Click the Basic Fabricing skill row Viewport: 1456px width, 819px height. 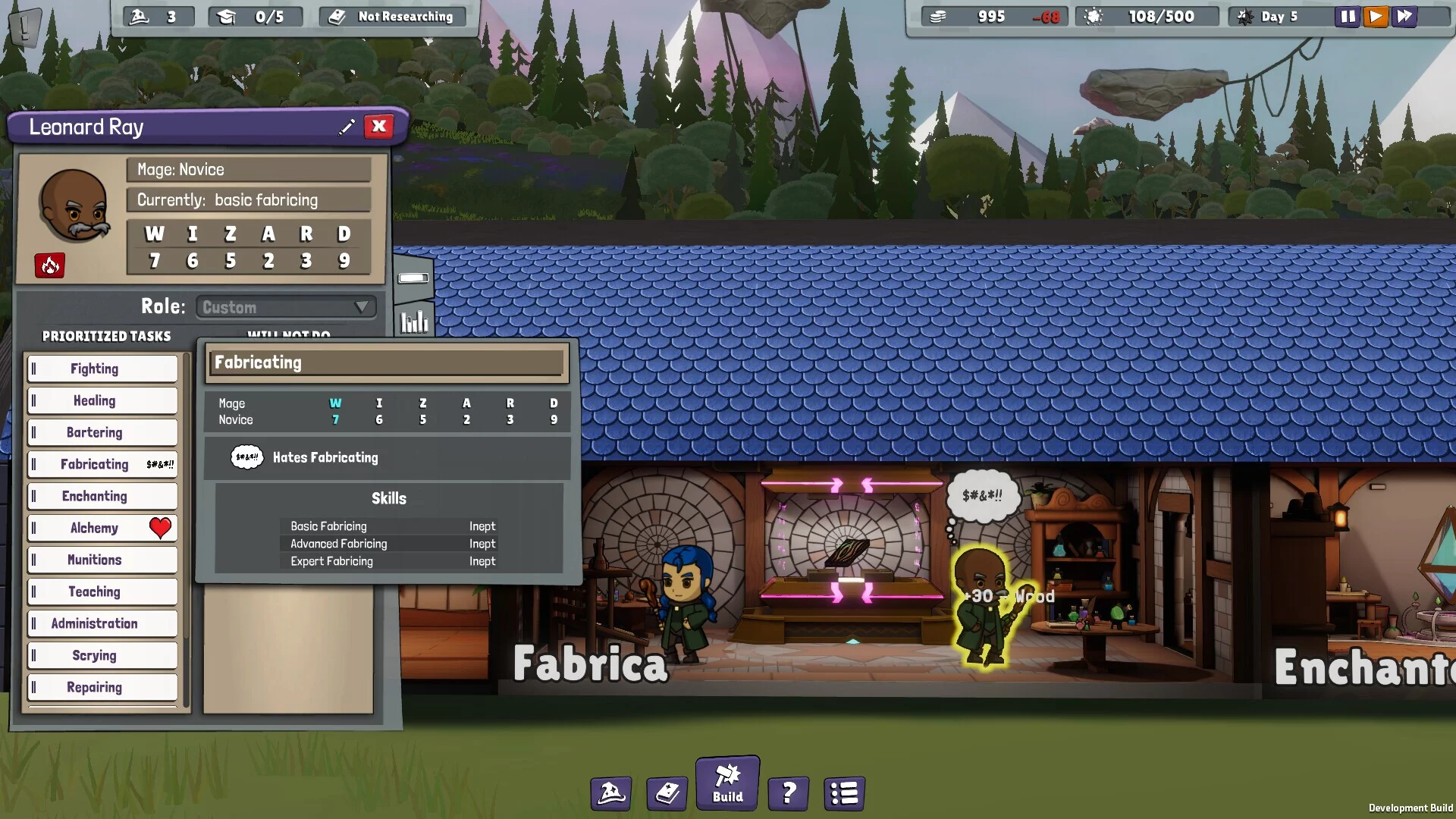388,526
